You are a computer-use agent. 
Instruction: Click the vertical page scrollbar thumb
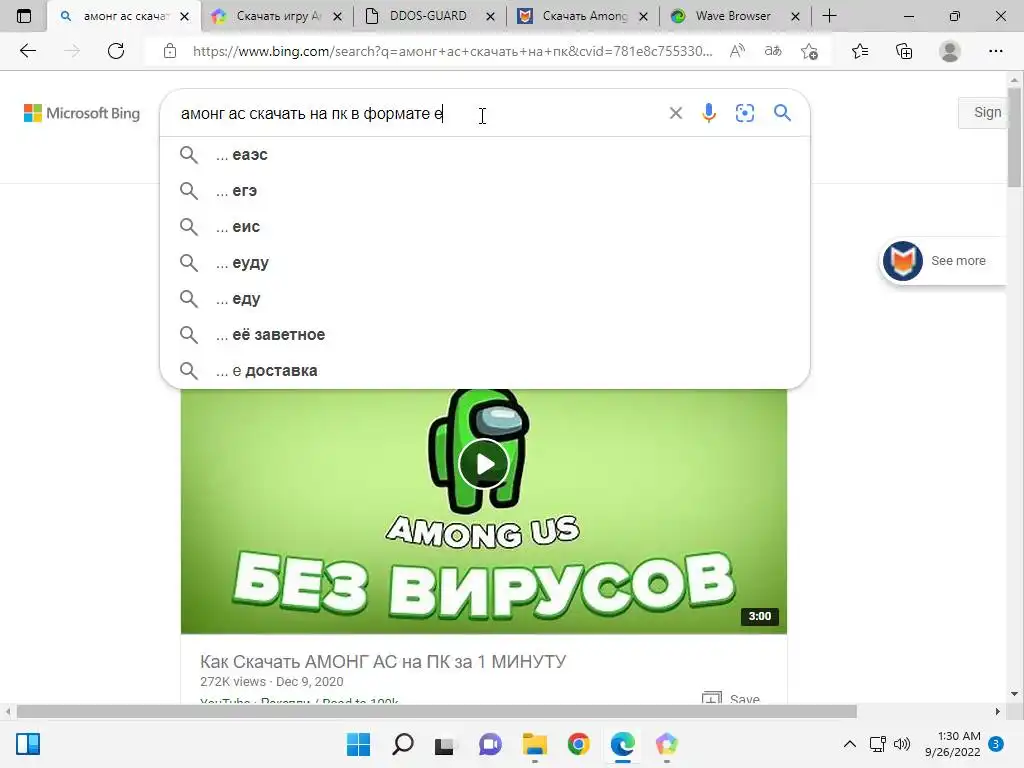(x=1014, y=137)
